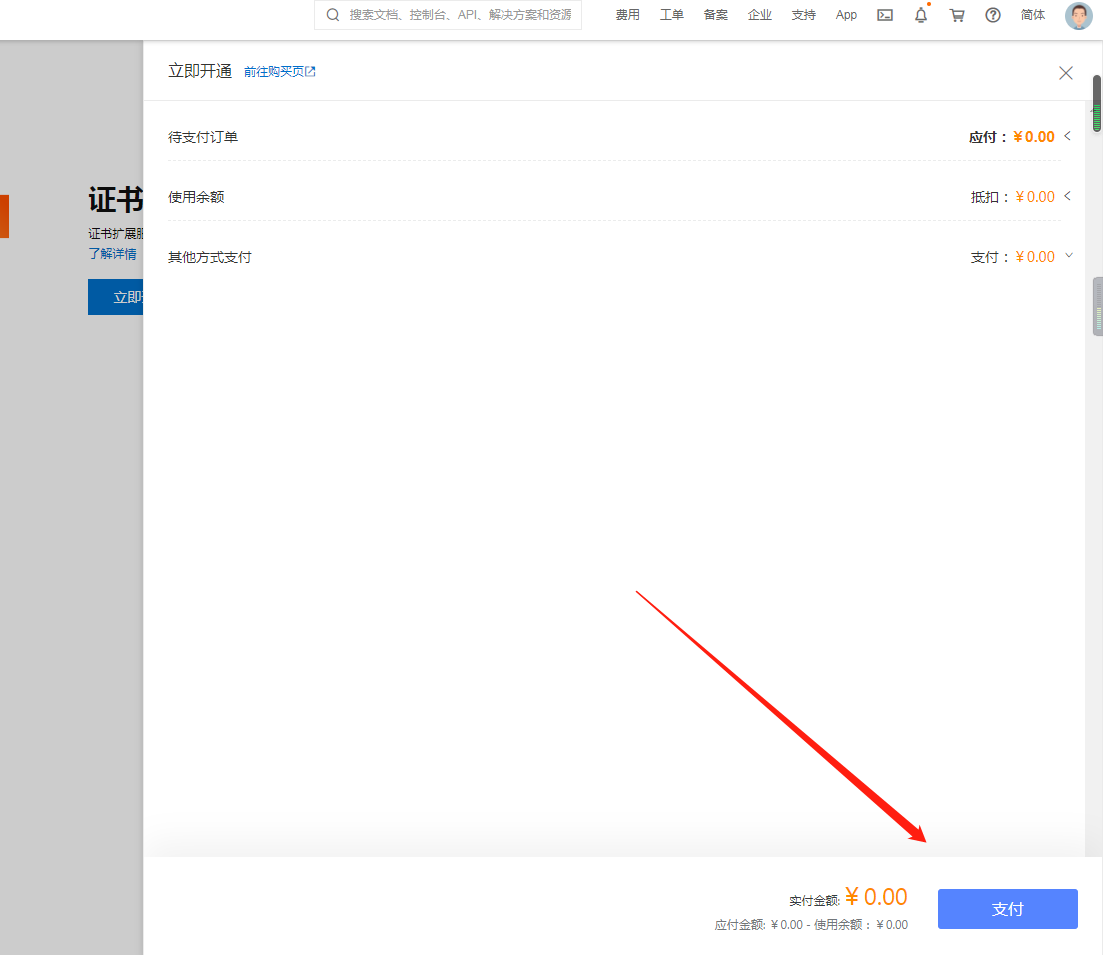The height and width of the screenshot is (955, 1103).
Task: Click the 了解详情 link
Action: (112, 254)
